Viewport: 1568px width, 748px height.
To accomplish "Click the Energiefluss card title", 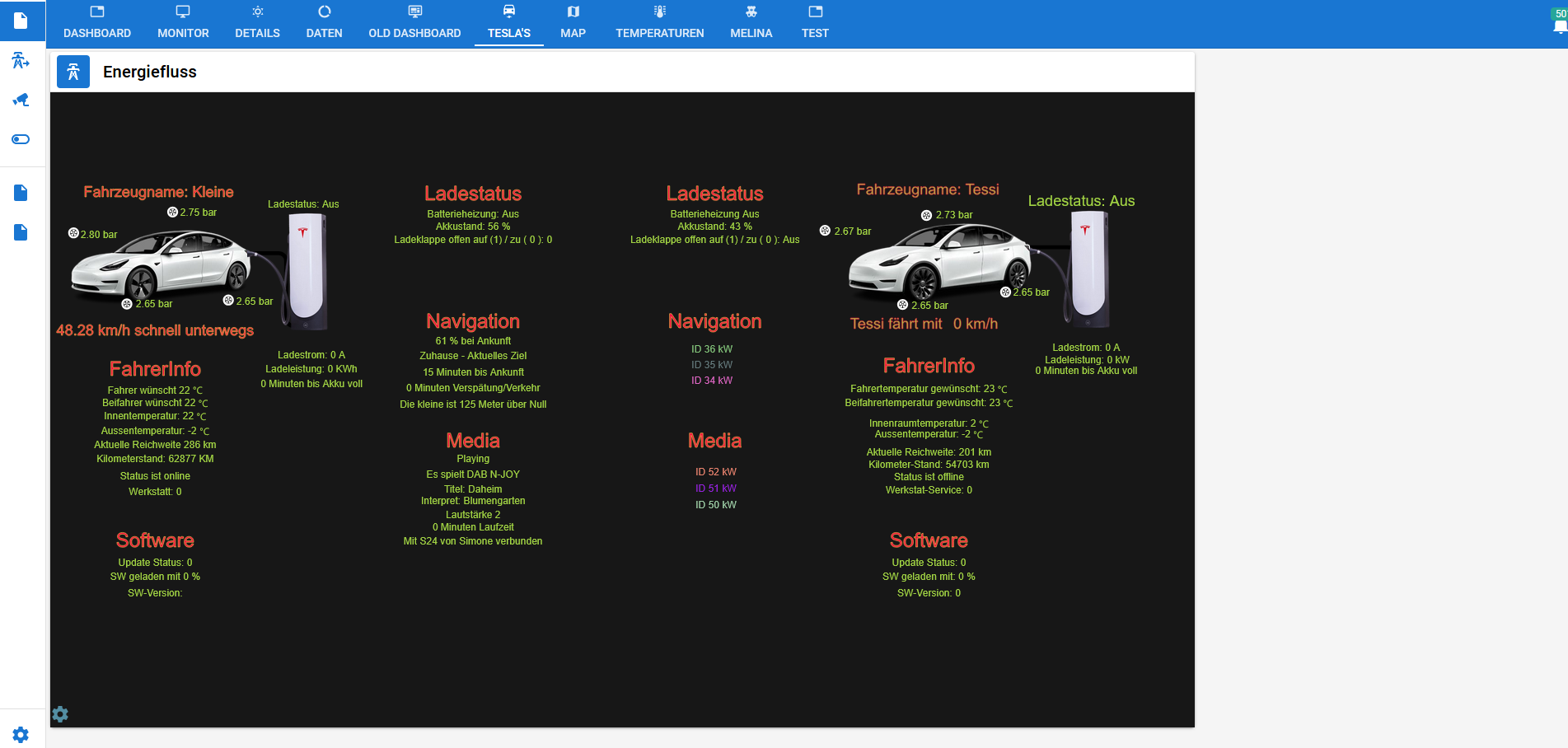I will point(150,72).
